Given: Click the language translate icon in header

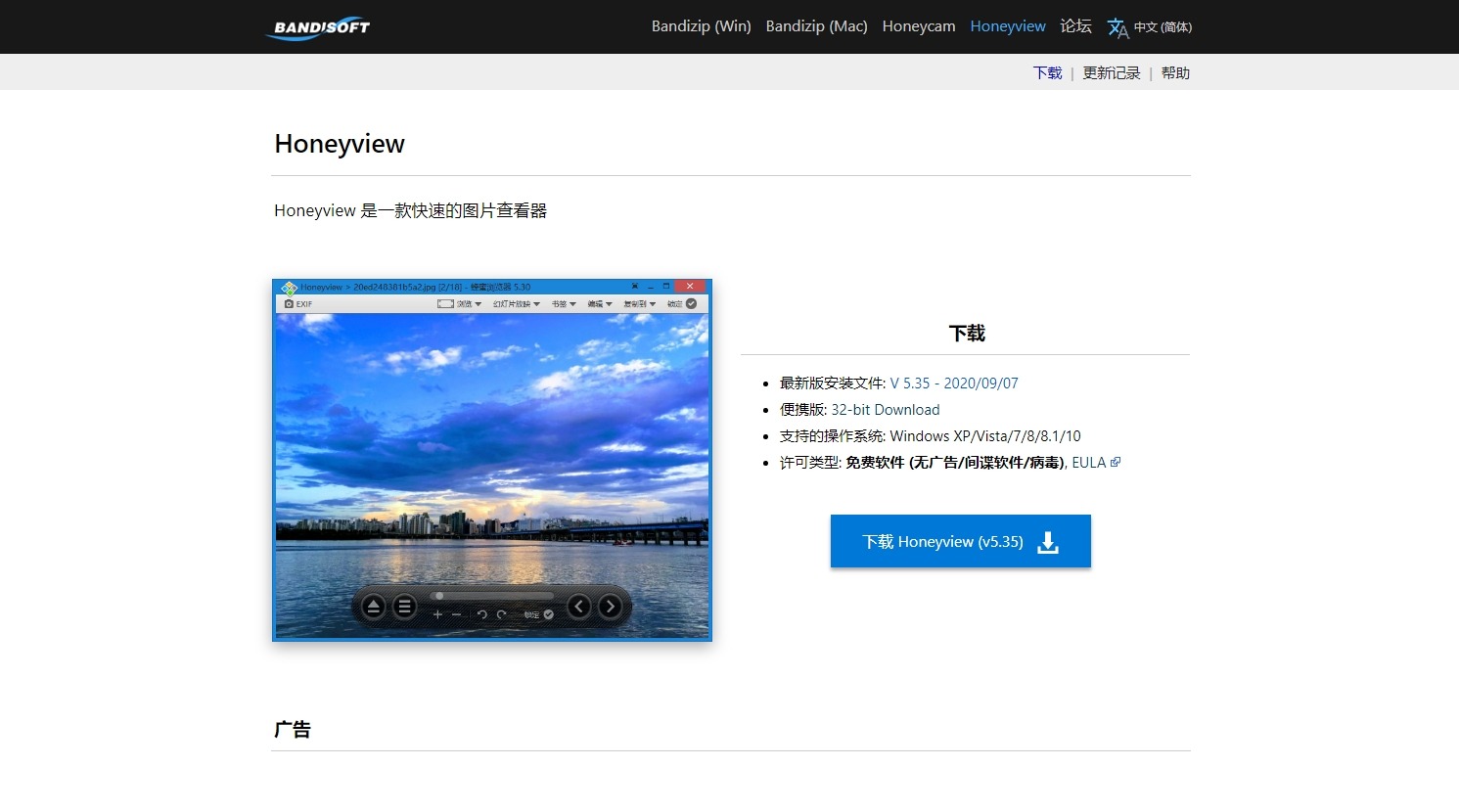Looking at the screenshot, I should [x=1117, y=27].
